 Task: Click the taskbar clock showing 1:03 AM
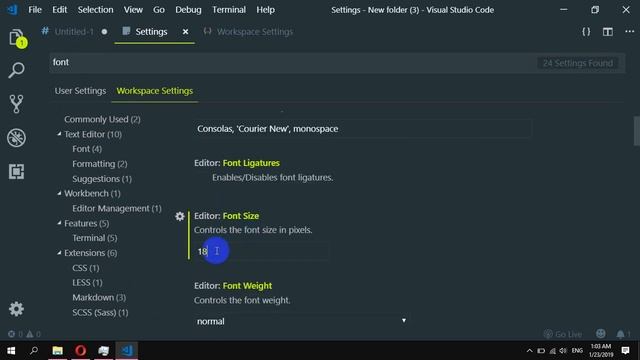pos(601,351)
